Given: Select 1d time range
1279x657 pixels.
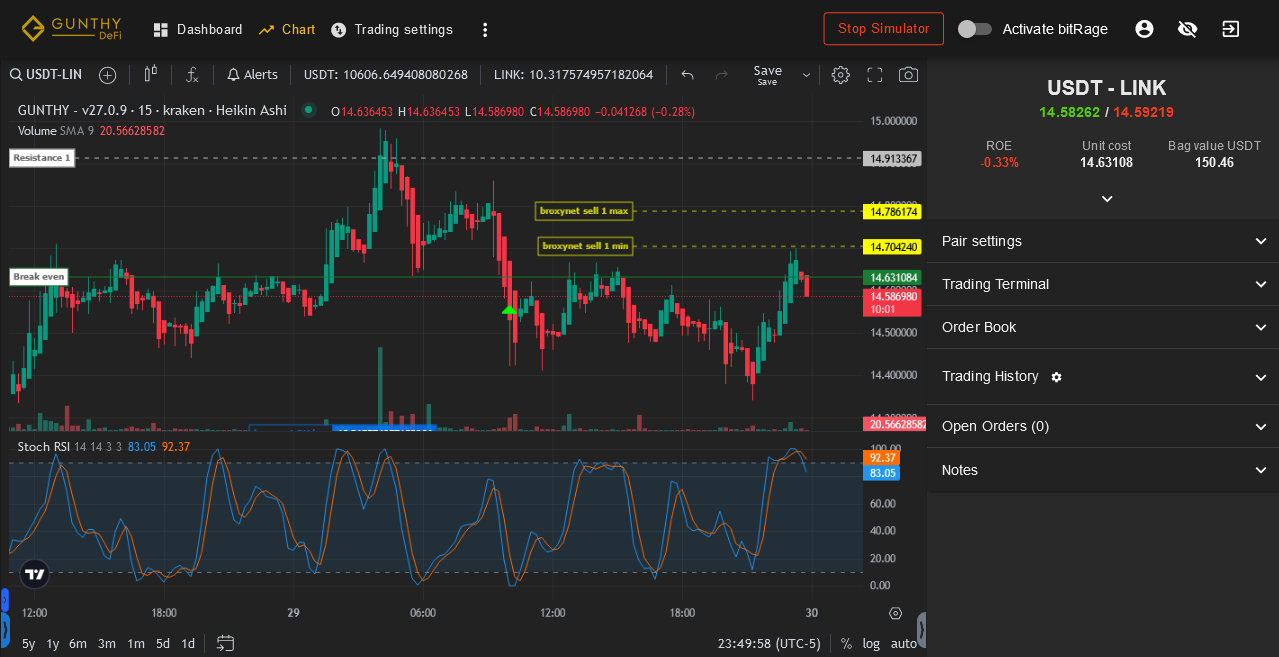Looking at the screenshot, I should pos(188,643).
